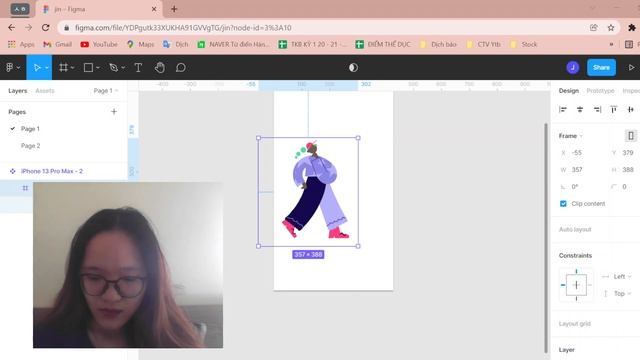Open the Page 1 dropdown in the Layers panel

[x=105, y=91]
